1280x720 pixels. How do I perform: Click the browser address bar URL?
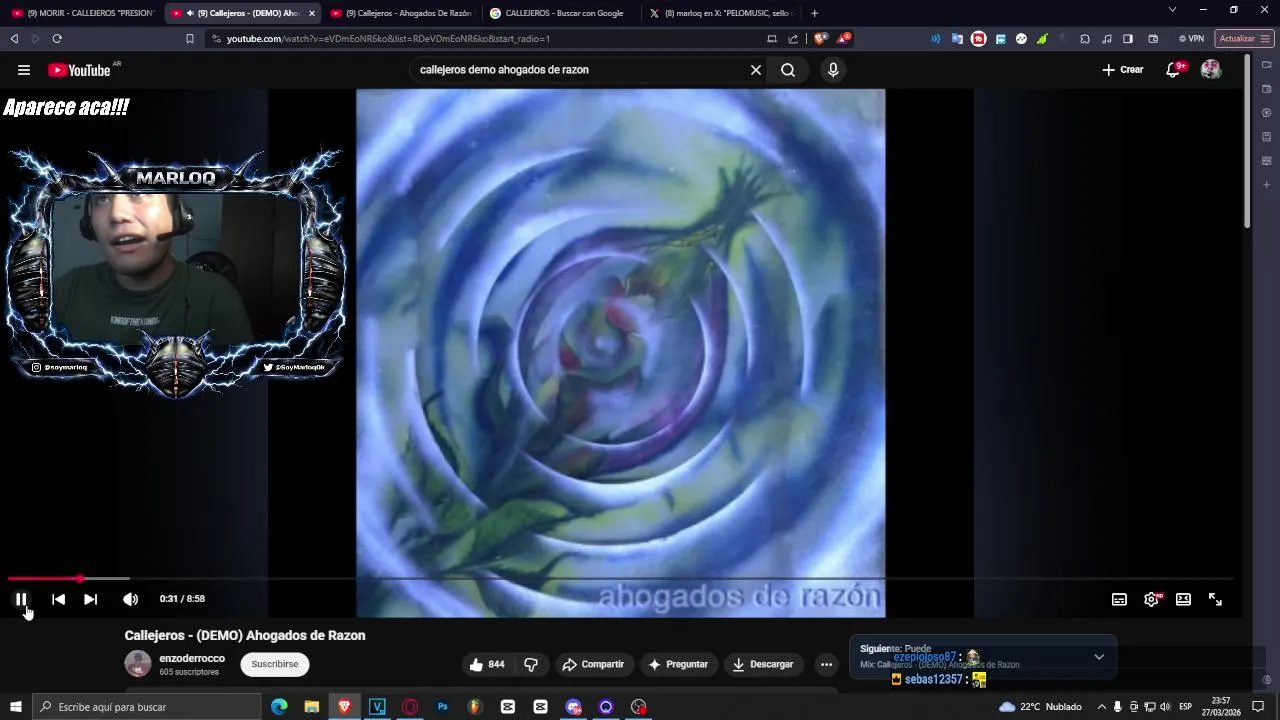point(388,39)
